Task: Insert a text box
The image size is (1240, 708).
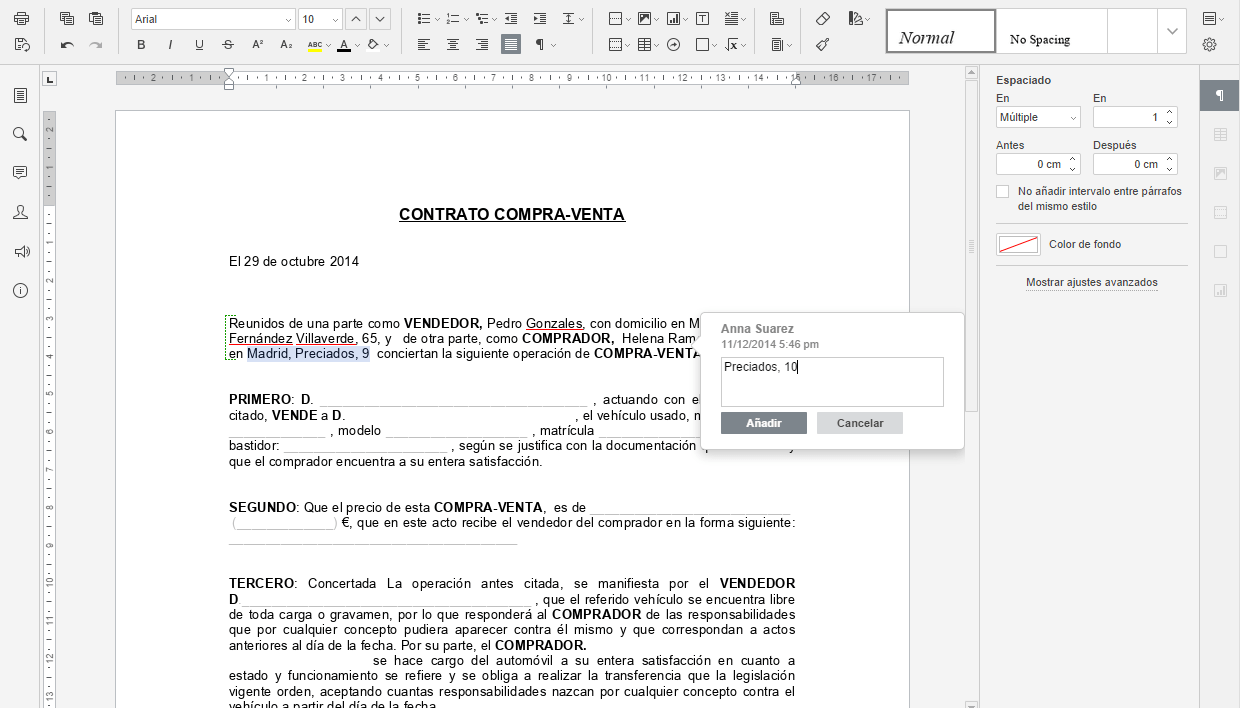Action: click(x=703, y=19)
